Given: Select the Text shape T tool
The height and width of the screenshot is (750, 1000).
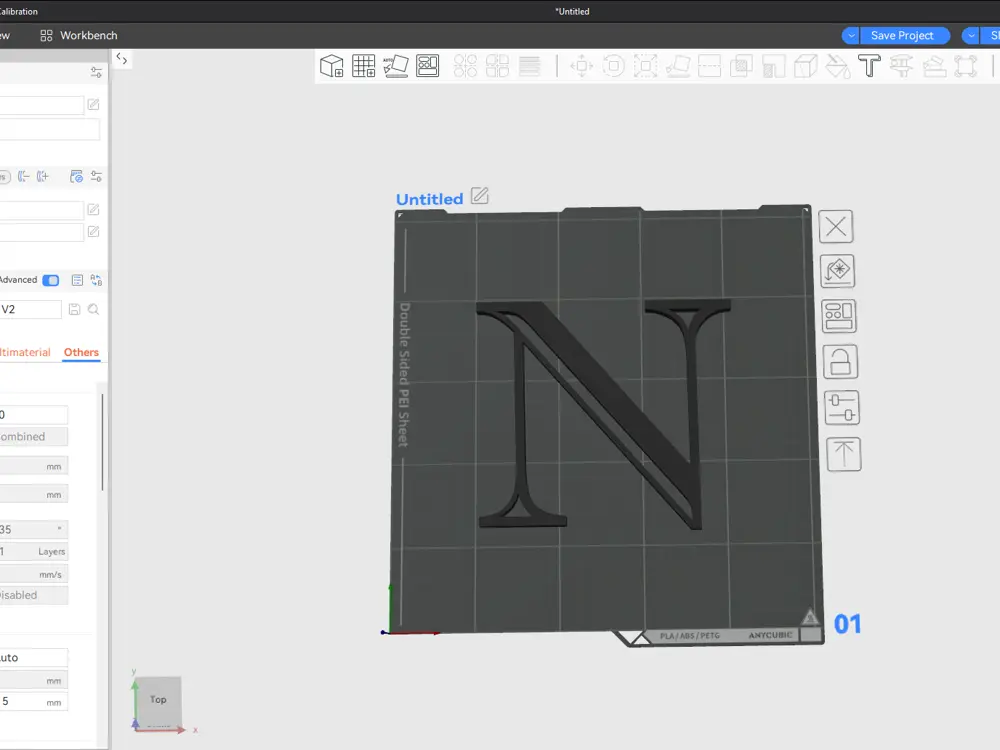Looking at the screenshot, I should coord(869,66).
